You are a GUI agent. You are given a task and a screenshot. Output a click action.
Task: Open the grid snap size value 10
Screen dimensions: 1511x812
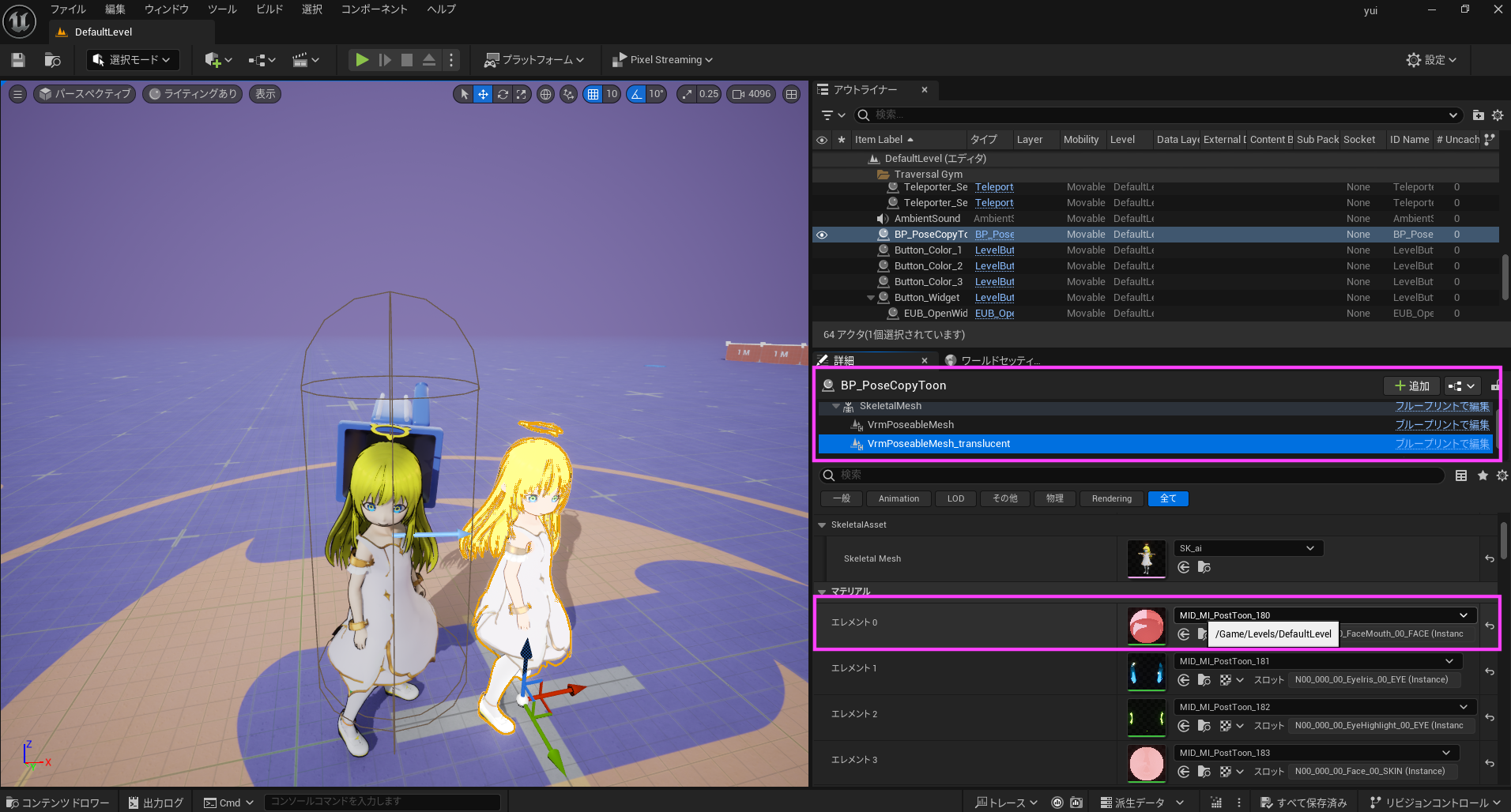pyautogui.click(x=612, y=94)
